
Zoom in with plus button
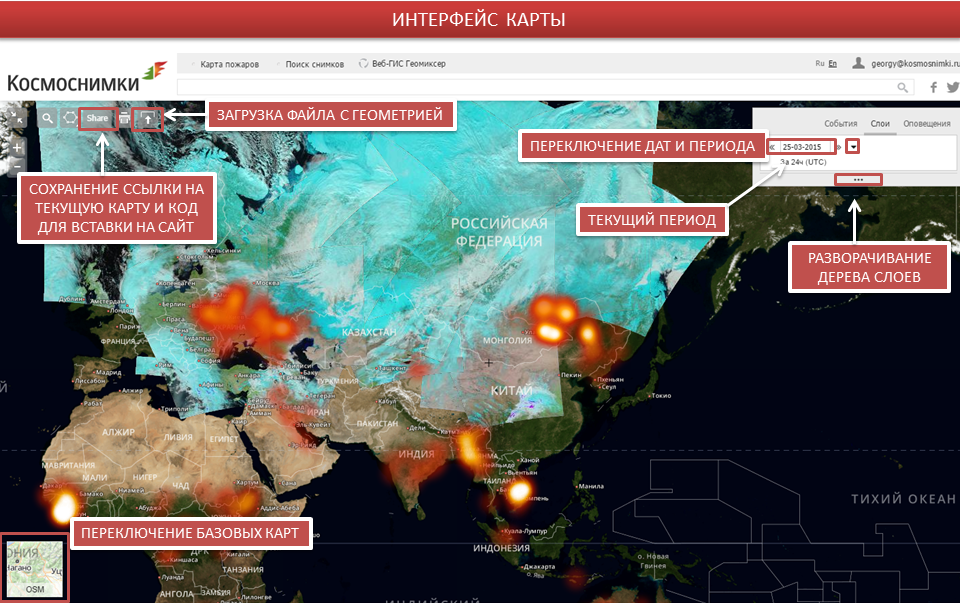17,148
